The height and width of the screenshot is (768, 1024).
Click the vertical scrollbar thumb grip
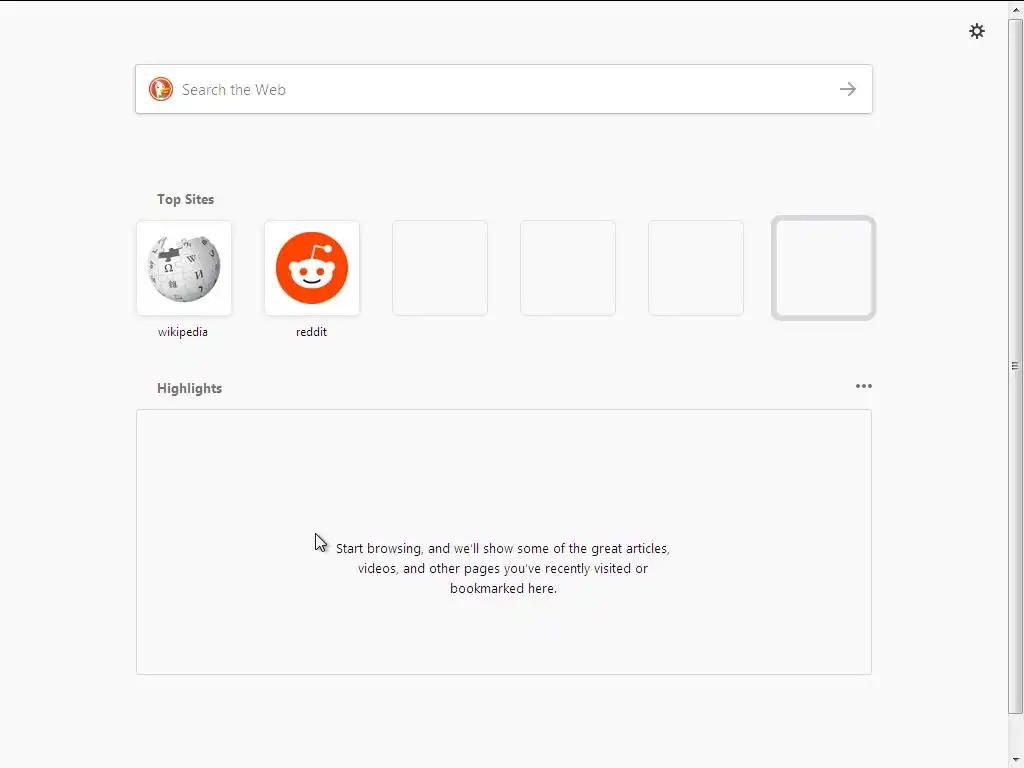[x=1015, y=366]
